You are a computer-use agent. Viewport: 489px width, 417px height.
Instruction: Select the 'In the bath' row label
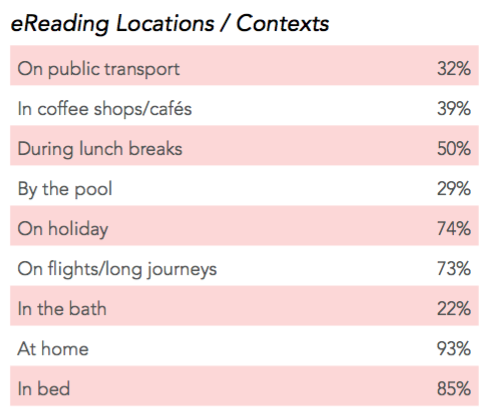62,308
